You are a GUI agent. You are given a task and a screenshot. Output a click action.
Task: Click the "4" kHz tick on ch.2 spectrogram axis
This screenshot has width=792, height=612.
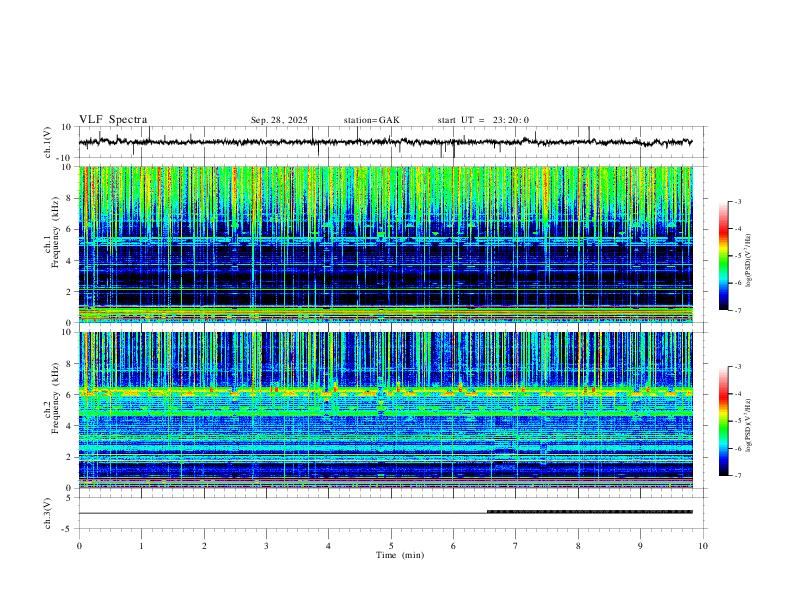(x=69, y=426)
